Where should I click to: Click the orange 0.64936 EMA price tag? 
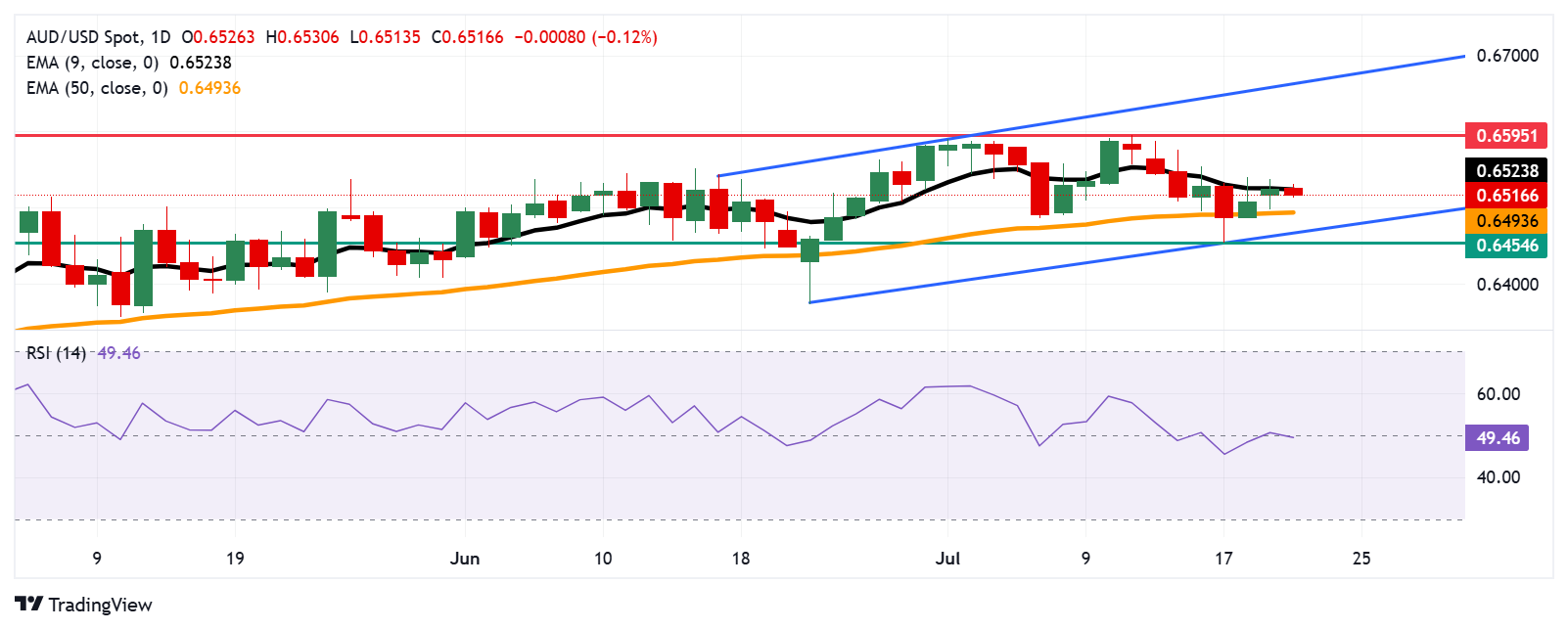click(x=1506, y=221)
